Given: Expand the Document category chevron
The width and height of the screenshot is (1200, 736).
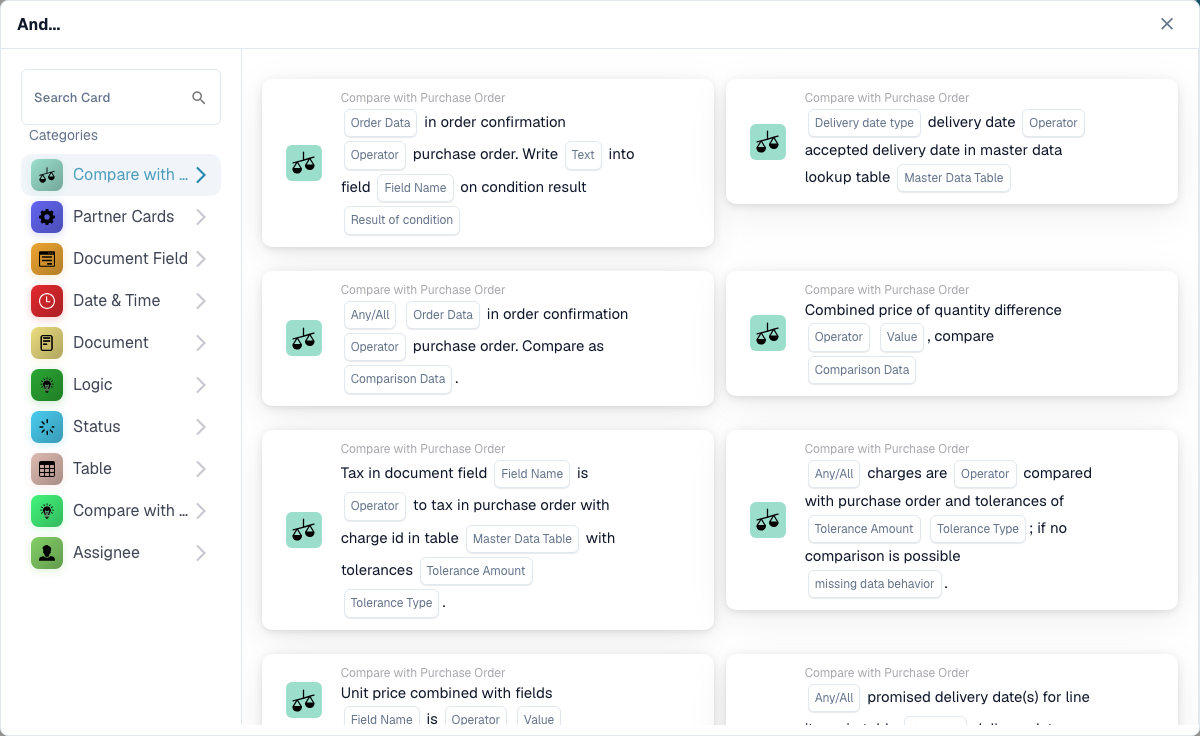Looking at the screenshot, I should click(x=201, y=343).
